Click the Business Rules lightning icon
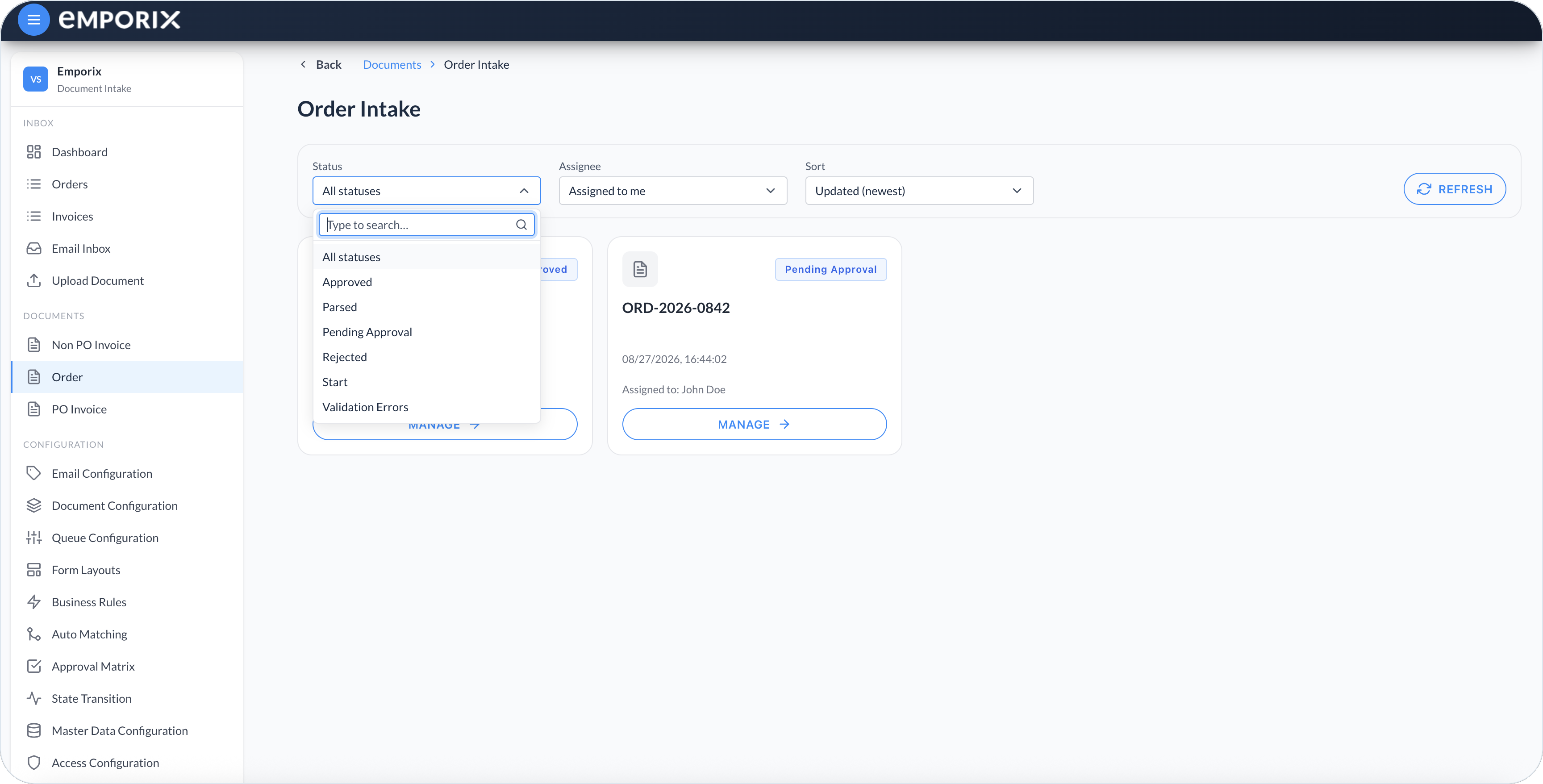 coord(34,602)
